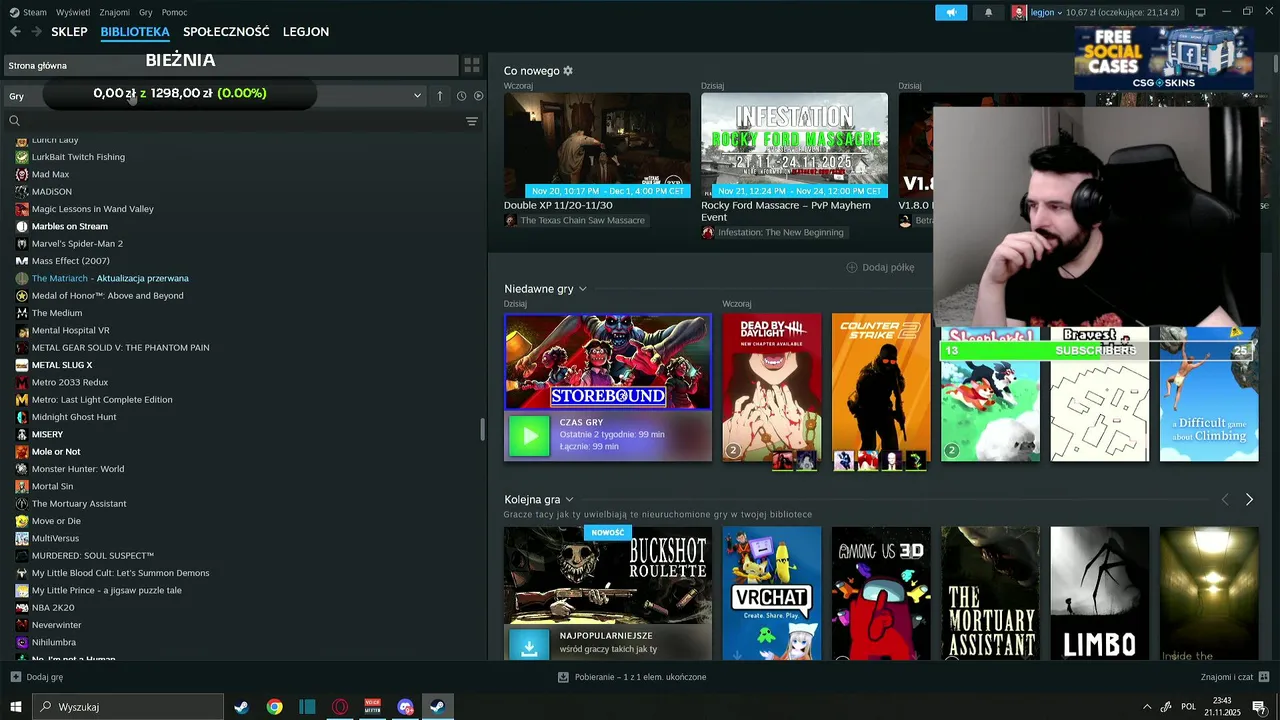
Task: Select Monster Hunter: World in library
Action: point(78,469)
